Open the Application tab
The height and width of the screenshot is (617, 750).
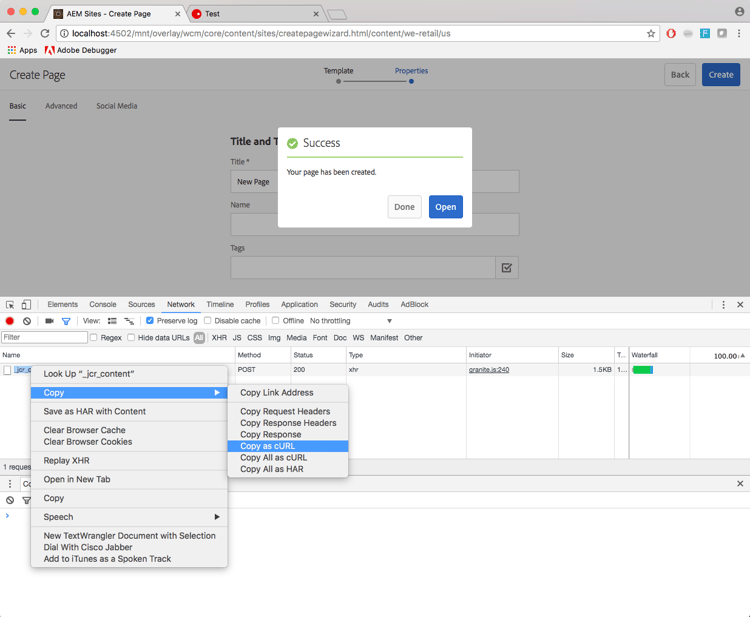[x=299, y=305]
